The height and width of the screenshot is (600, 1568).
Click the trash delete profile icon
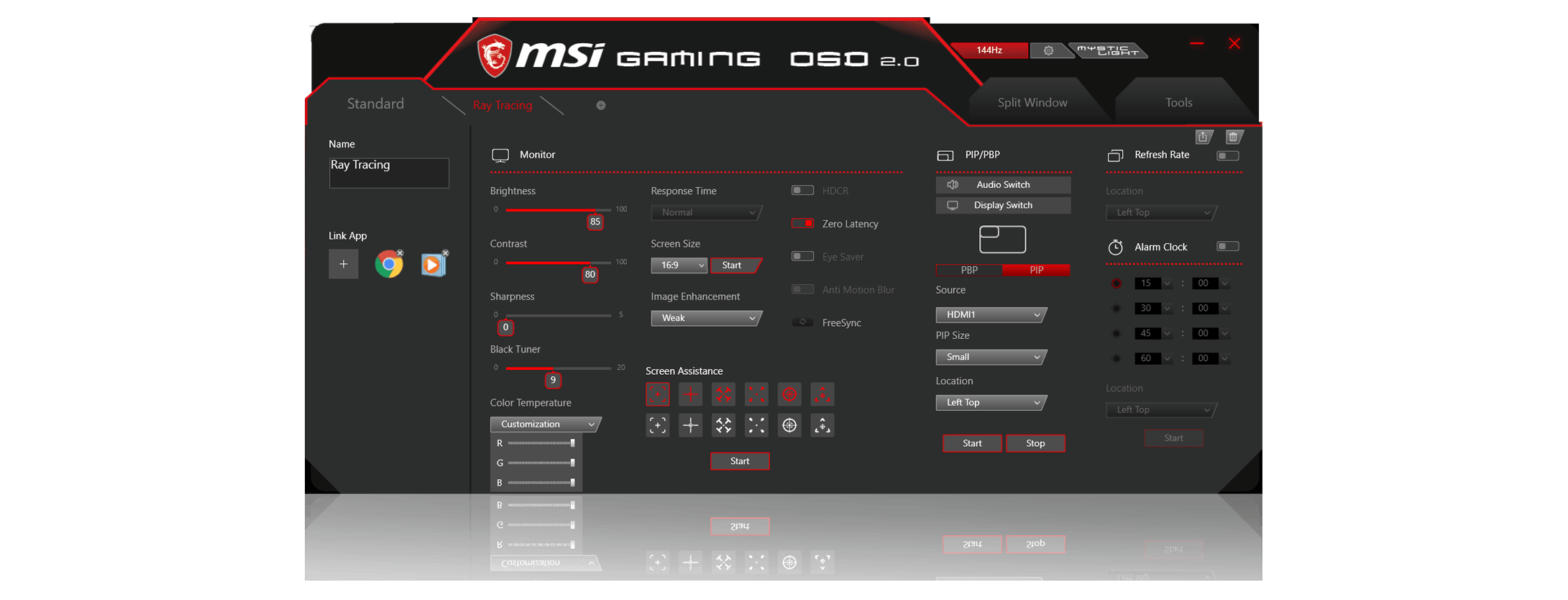[x=1234, y=137]
